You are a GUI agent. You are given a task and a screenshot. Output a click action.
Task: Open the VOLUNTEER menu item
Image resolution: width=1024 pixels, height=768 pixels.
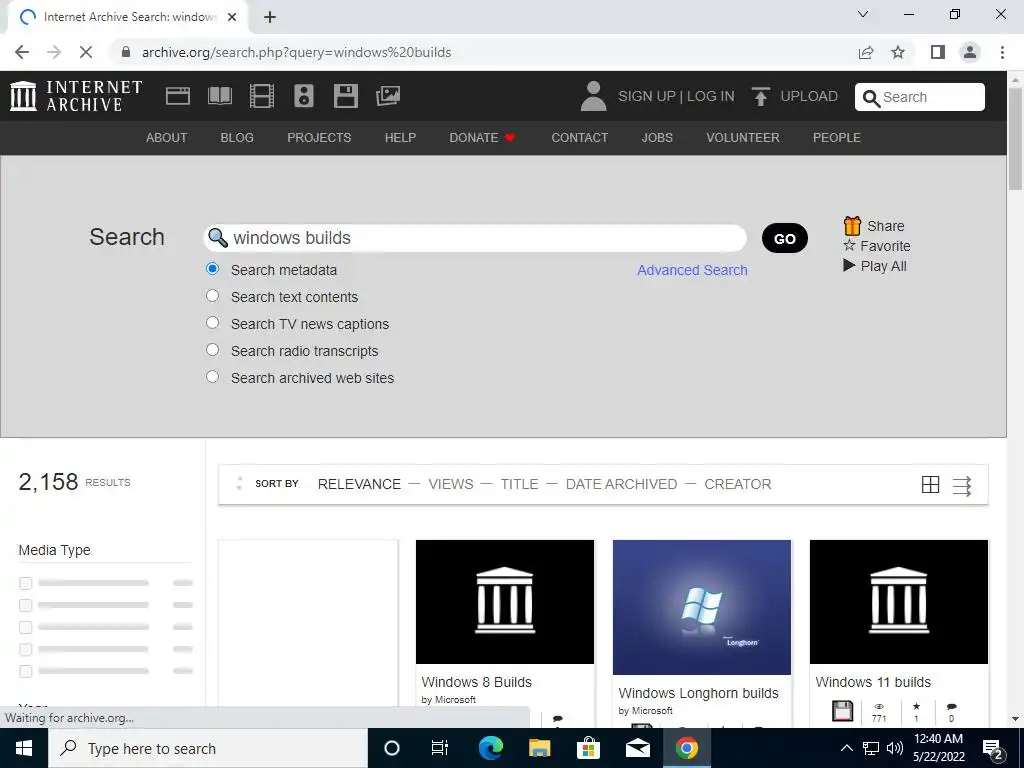click(x=743, y=138)
